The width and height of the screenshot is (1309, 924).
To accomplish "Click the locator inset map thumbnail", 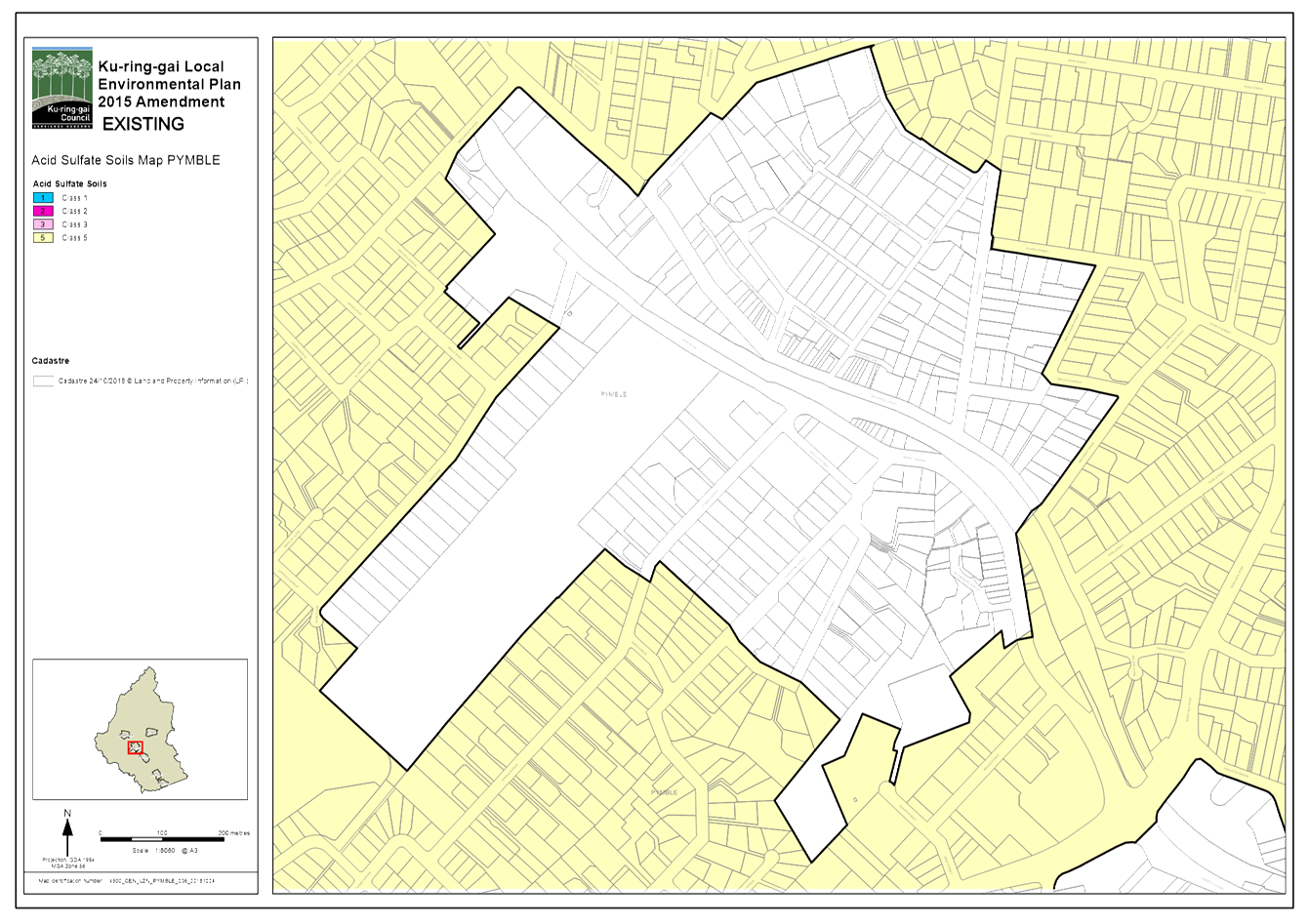I will pos(140,729).
